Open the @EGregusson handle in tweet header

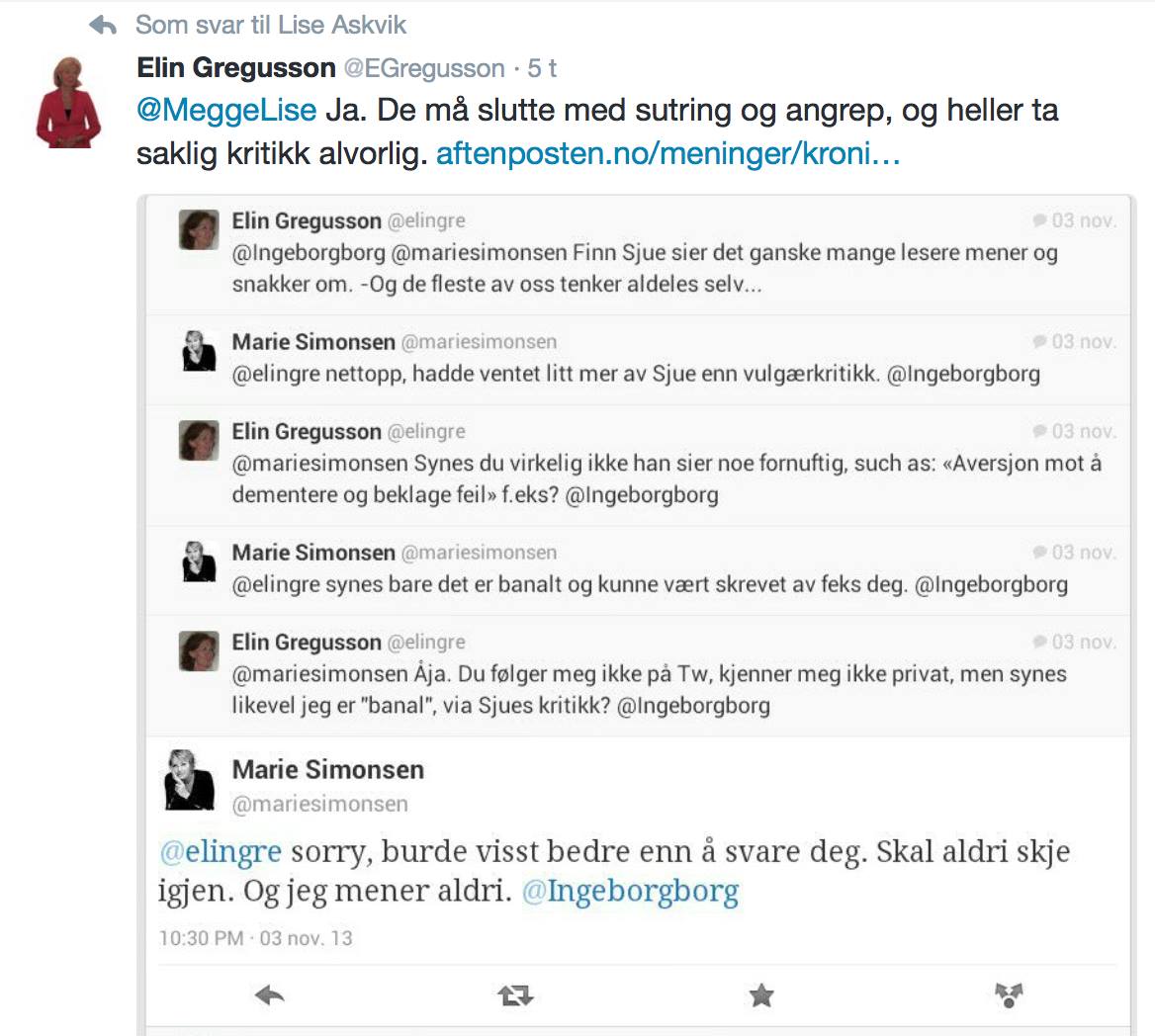[x=424, y=68]
